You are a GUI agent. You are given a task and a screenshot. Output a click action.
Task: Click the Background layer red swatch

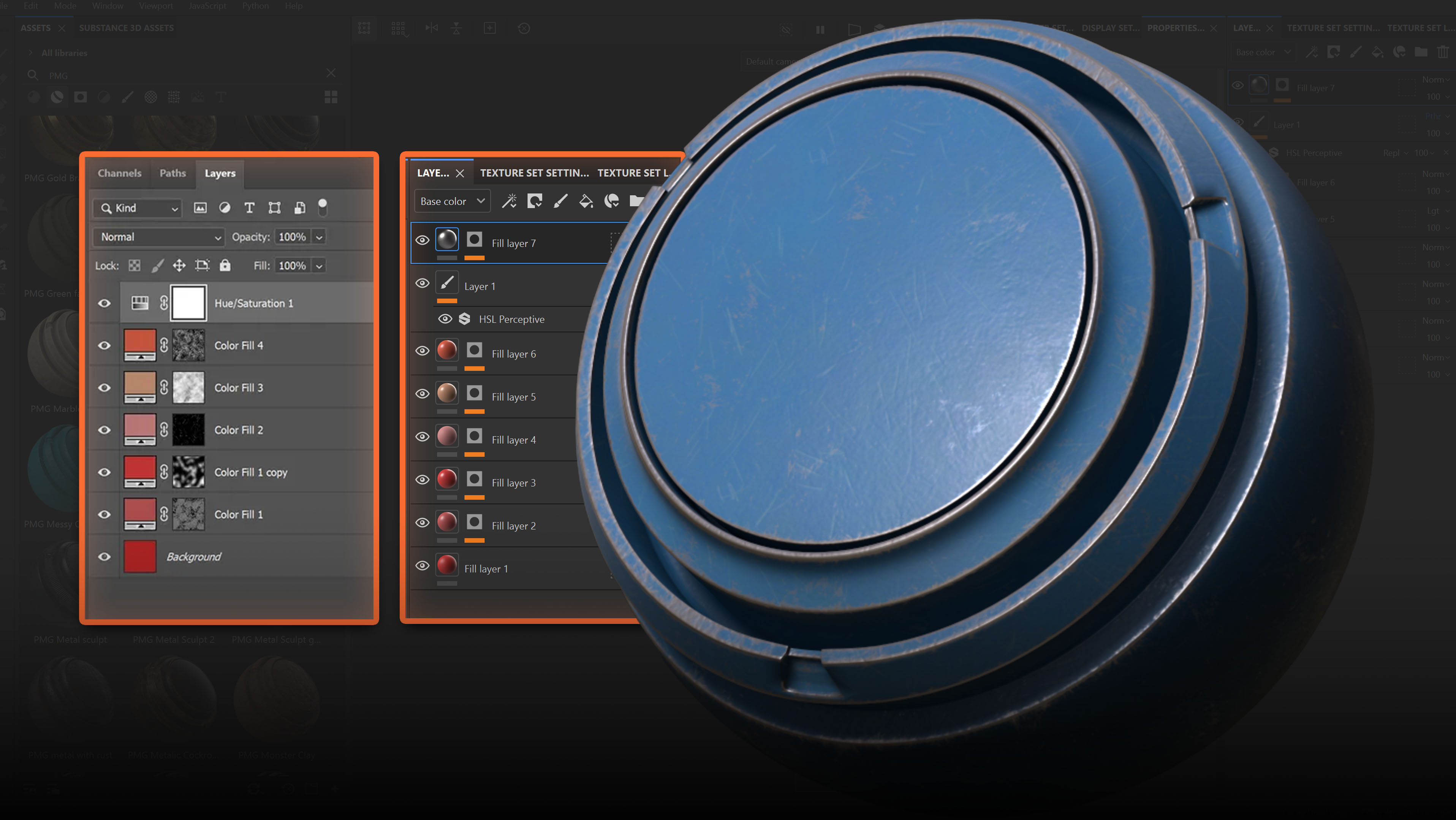(x=139, y=557)
